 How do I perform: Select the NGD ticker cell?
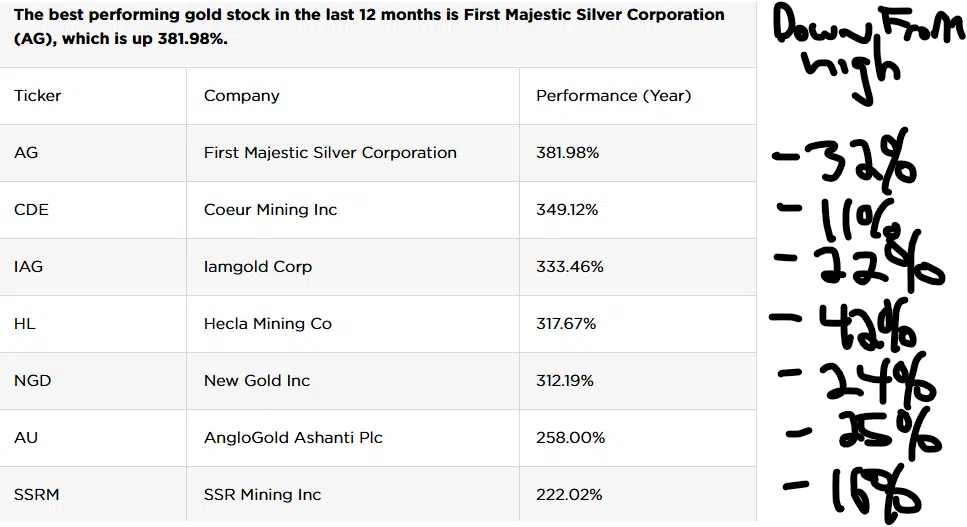(x=33, y=381)
